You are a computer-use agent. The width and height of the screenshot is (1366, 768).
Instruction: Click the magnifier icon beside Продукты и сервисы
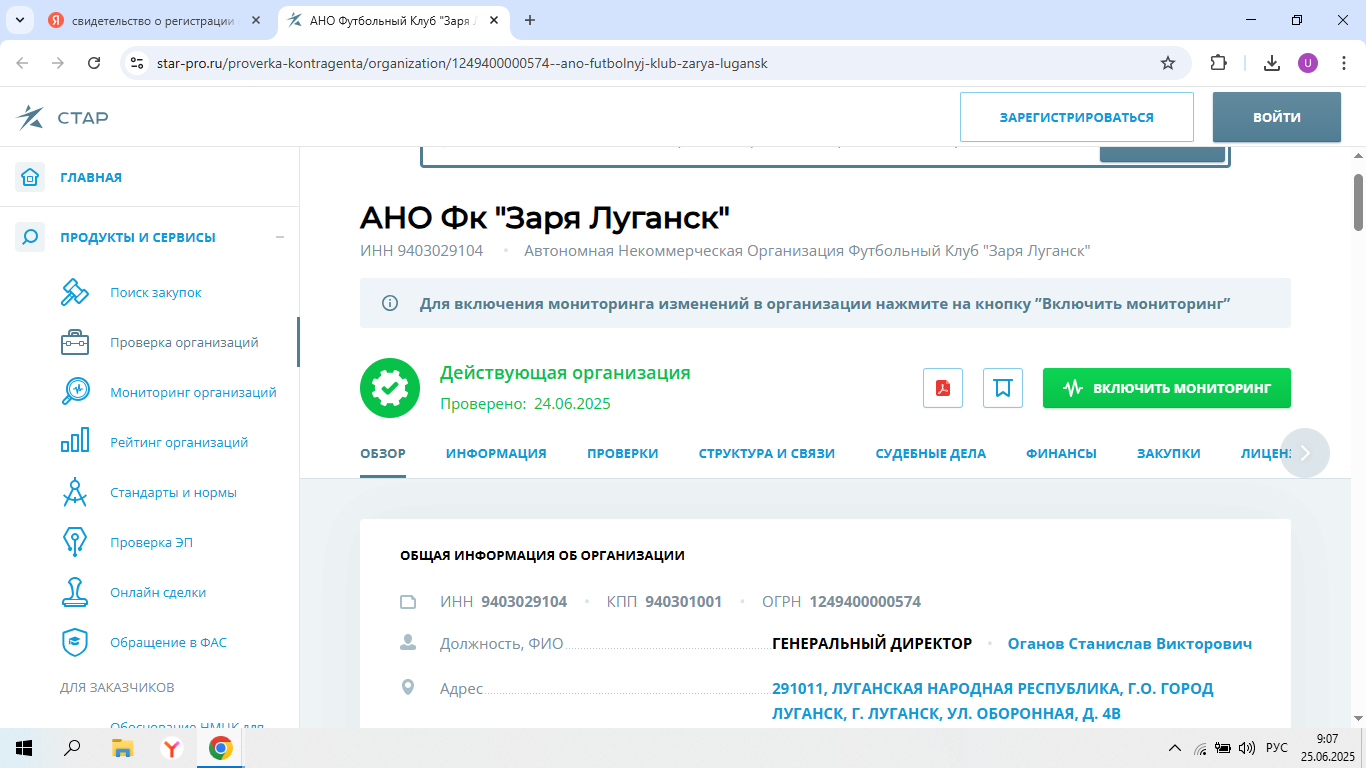[x=30, y=237]
